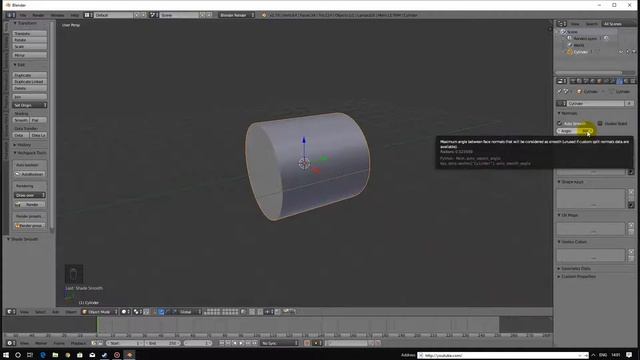640x360 pixels.
Task: Click the Duplicate Linked button
Action: tap(30, 82)
